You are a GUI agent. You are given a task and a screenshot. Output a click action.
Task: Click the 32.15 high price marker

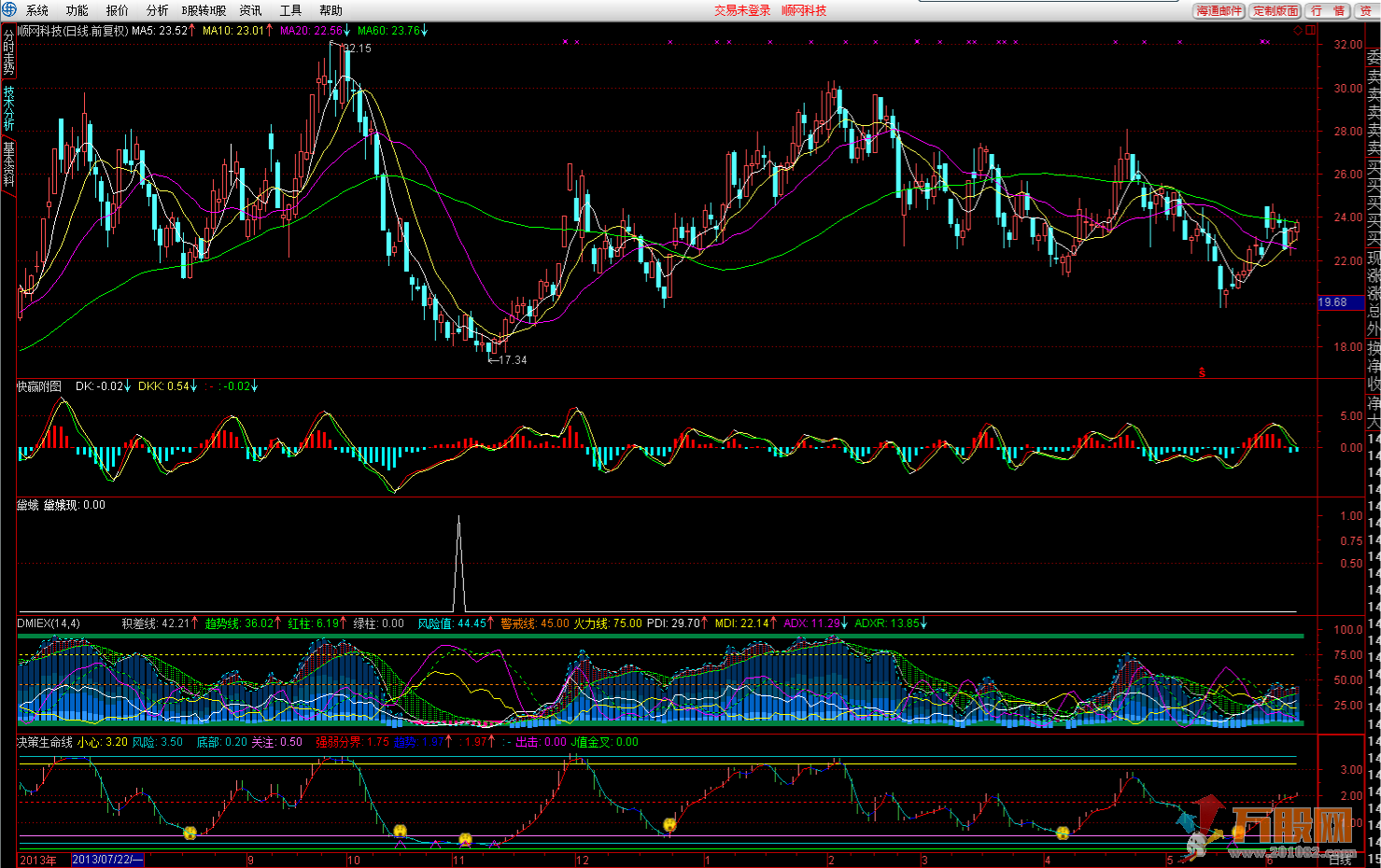356,48
